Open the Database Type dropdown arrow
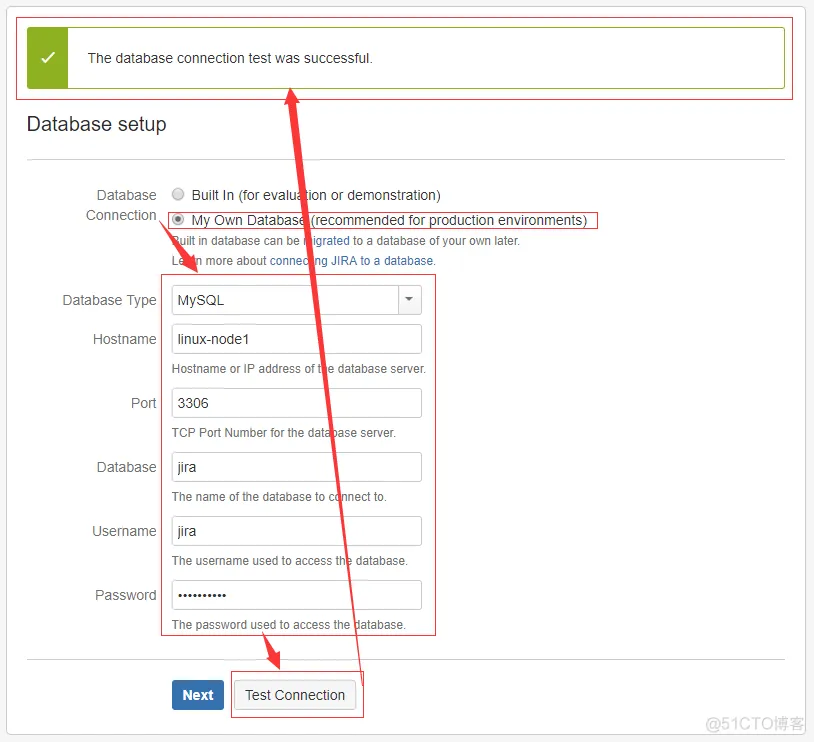The height and width of the screenshot is (742, 814). [x=410, y=300]
